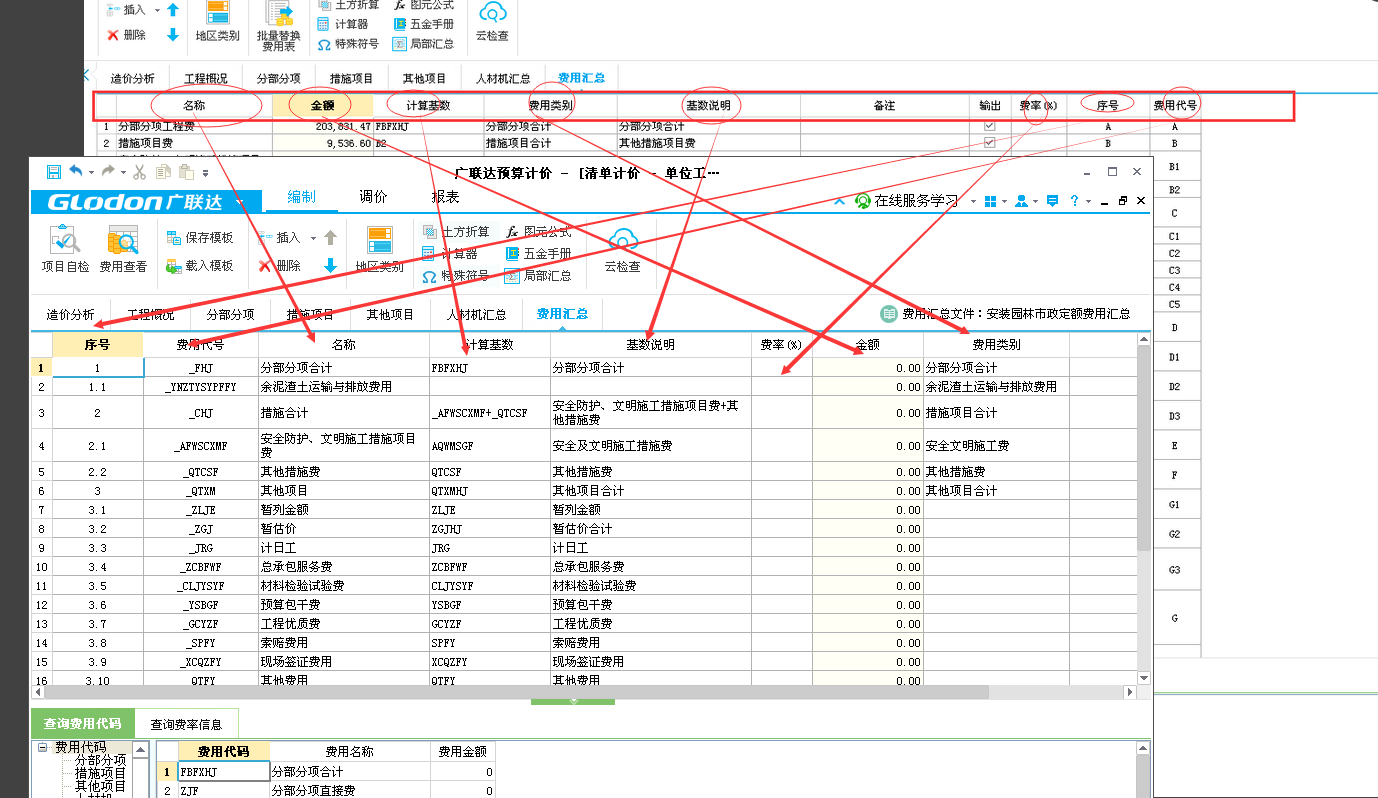This screenshot has height=798, width=1378.
Task: Click the redo arrow in quick access bar
Action: click(x=108, y=172)
